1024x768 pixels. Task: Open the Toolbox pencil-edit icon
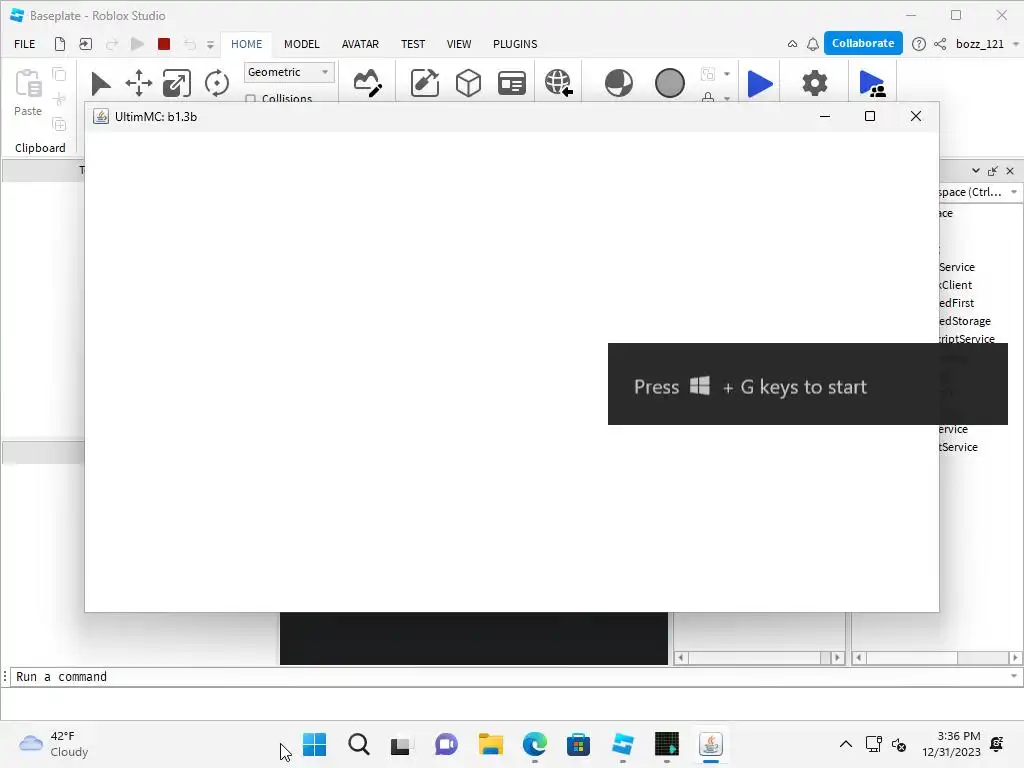point(424,83)
